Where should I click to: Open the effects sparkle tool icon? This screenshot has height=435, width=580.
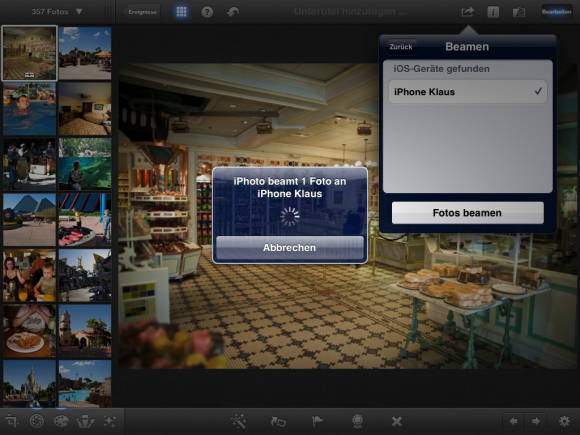pyautogui.click(x=110, y=421)
